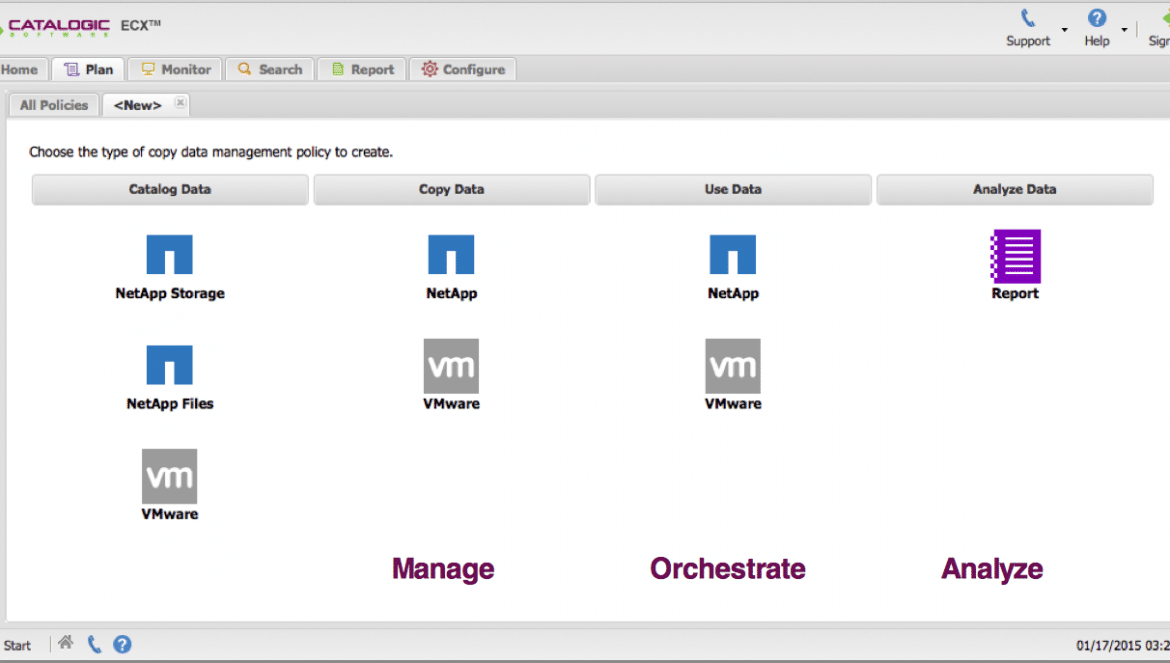Pick the VMware icon under Catalog Data
This screenshot has height=663, width=1170.
coord(169,476)
